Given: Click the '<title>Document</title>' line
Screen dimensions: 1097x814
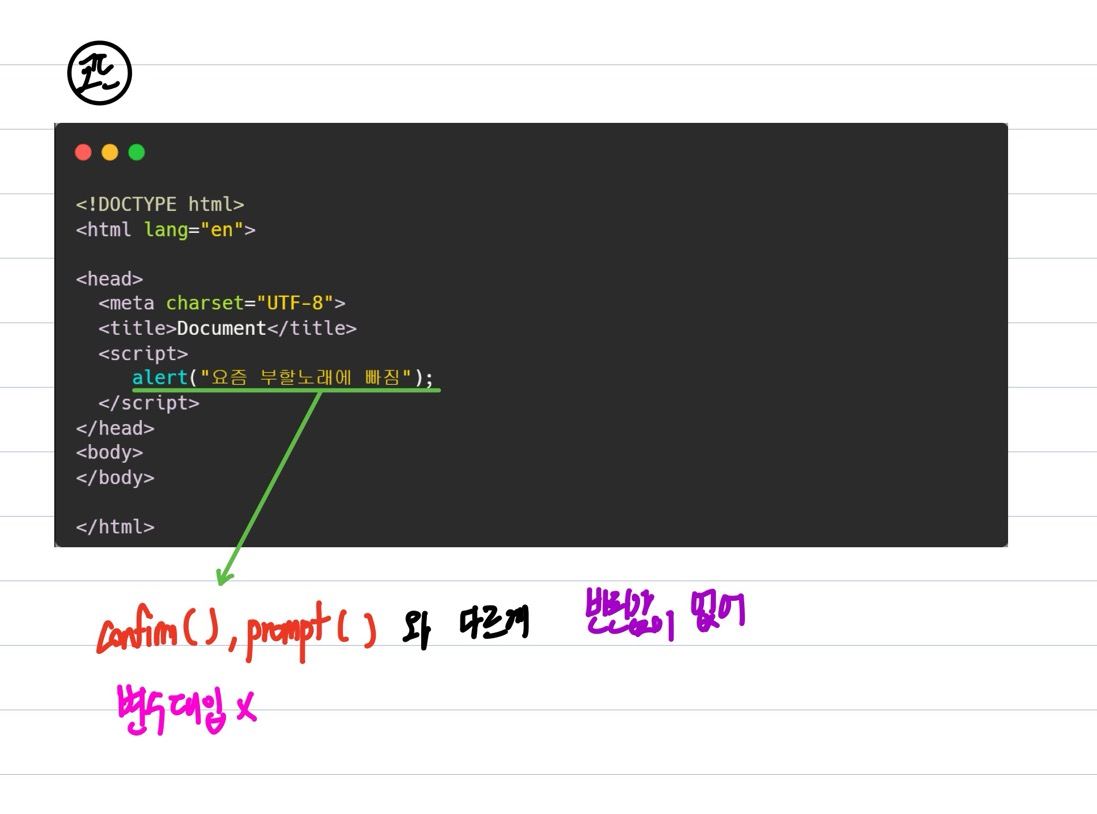Looking at the screenshot, I should pyautogui.click(x=227, y=328).
